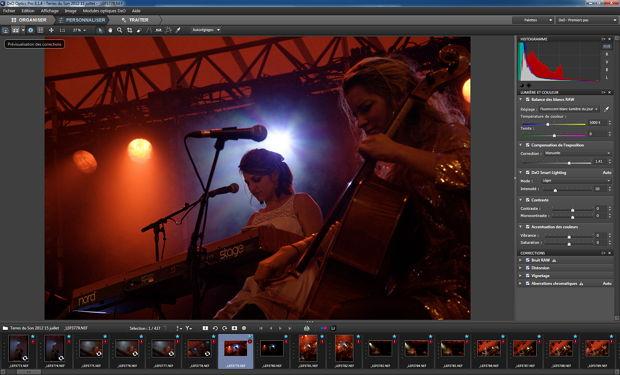620x375 pixels.
Task: Select the pointer tool
Action: point(100,30)
